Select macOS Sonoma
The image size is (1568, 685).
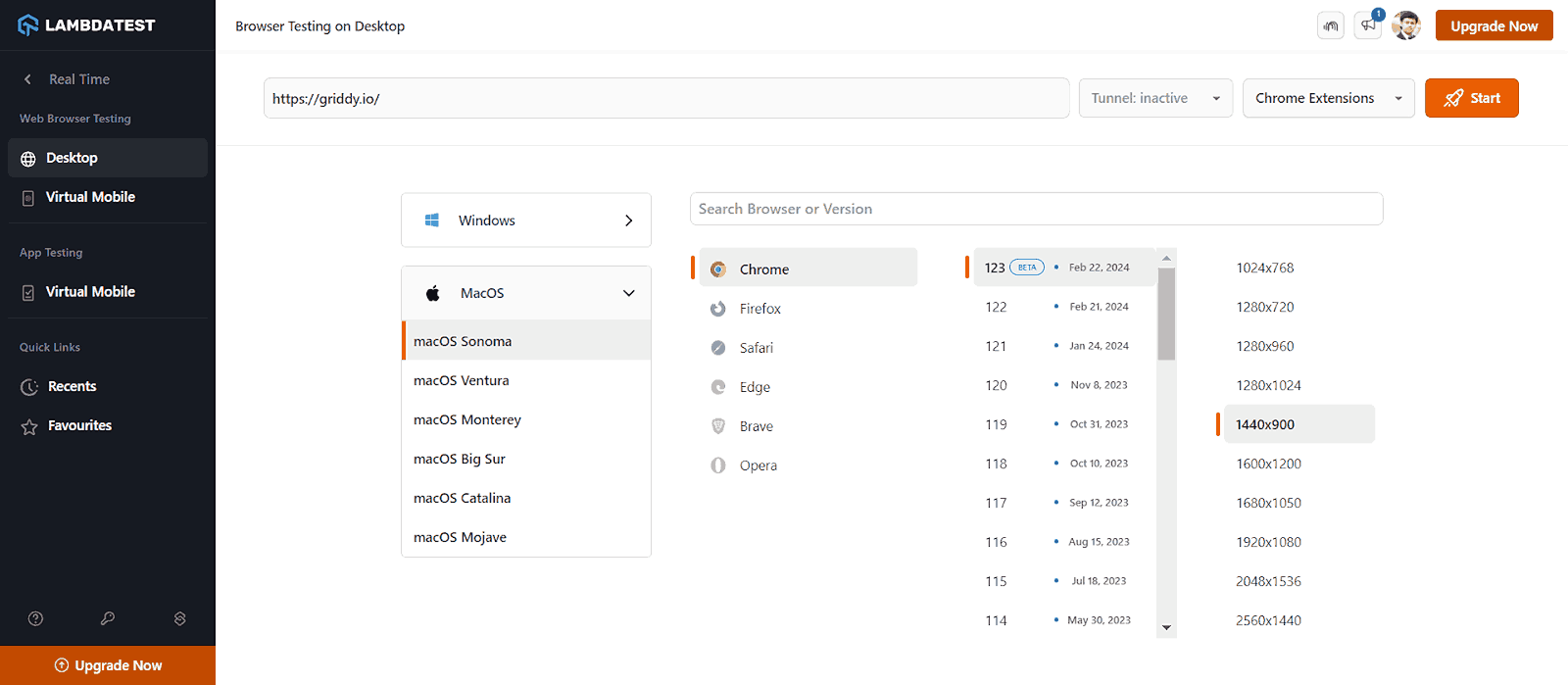(x=526, y=341)
